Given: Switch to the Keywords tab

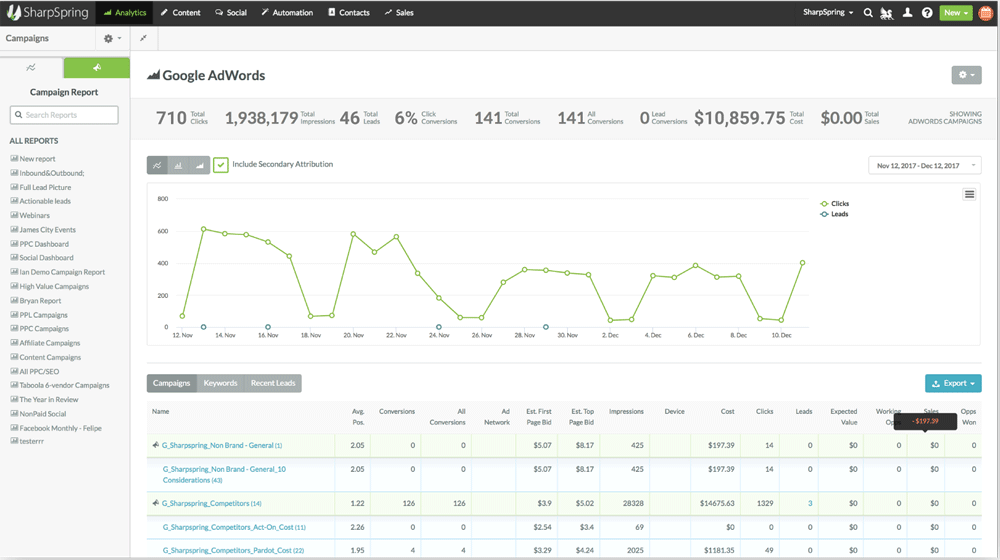Looking at the screenshot, I should (220, 383).
